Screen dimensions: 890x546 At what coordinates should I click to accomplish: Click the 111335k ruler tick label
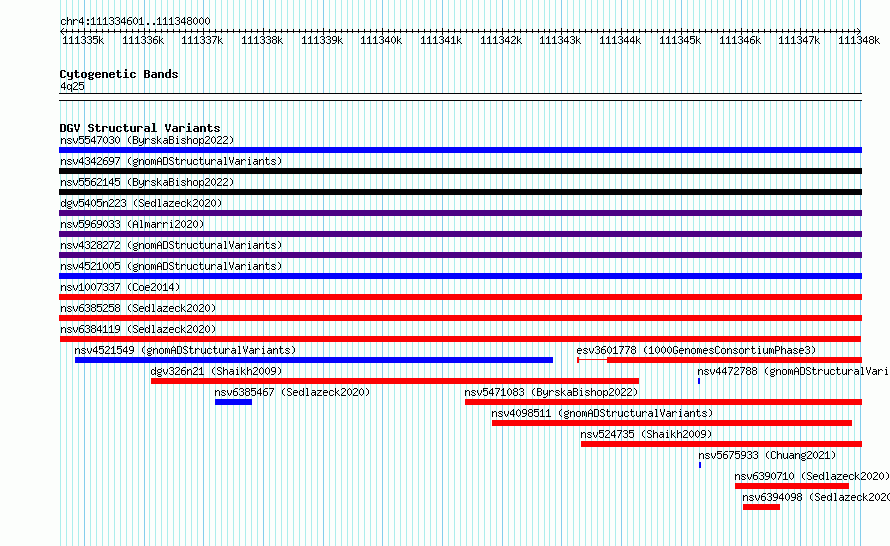click(x=83, y=40)
